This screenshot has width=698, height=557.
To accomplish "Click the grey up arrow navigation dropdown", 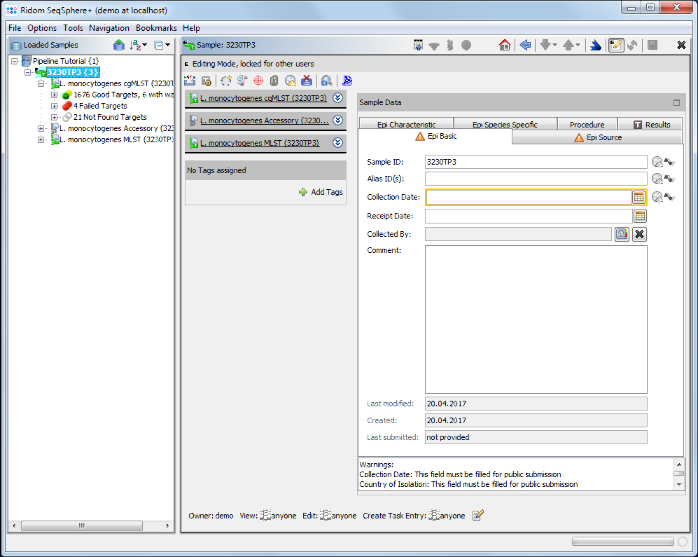I will (571, 45).
